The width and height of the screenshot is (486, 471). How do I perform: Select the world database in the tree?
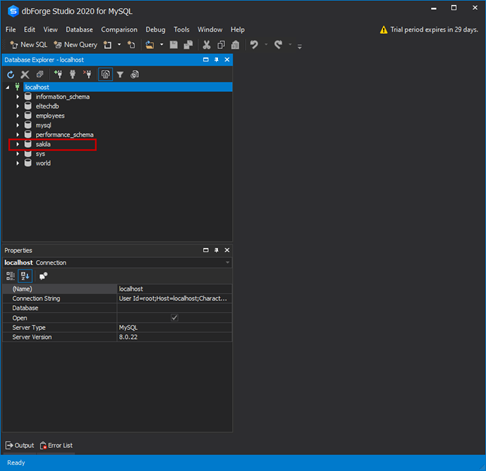(x=43, y=163)
